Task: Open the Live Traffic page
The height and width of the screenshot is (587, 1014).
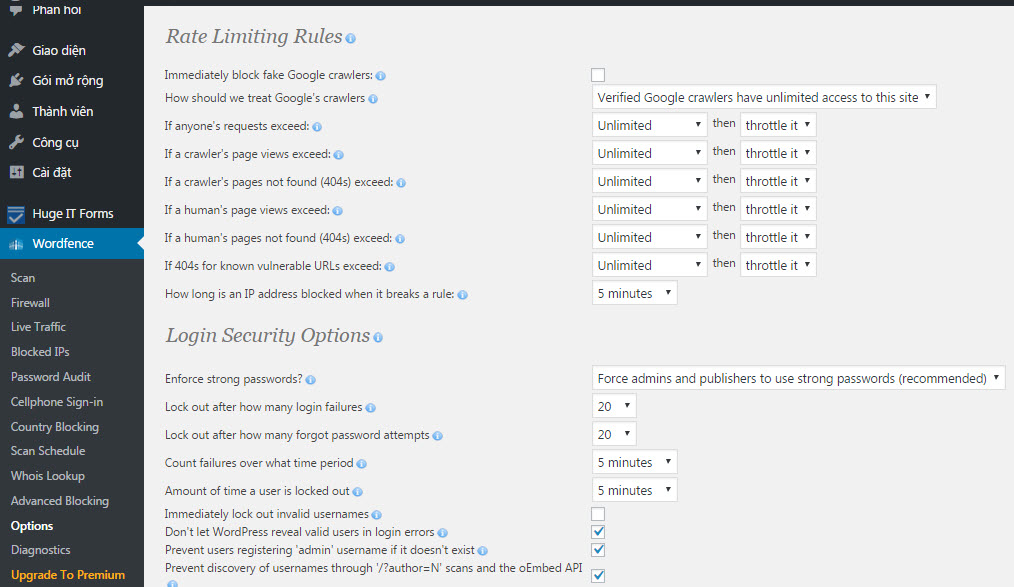Action: point(38,327)
